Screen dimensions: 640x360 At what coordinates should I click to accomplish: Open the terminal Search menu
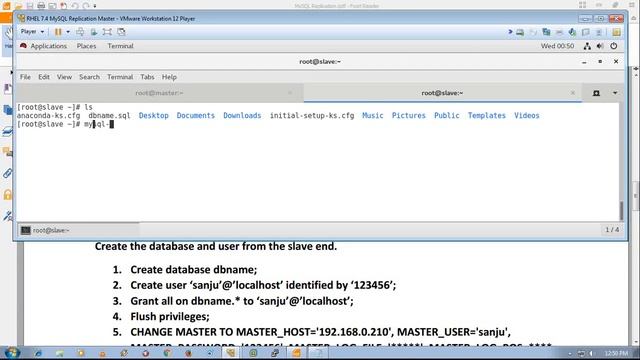(x=89, y=77)
